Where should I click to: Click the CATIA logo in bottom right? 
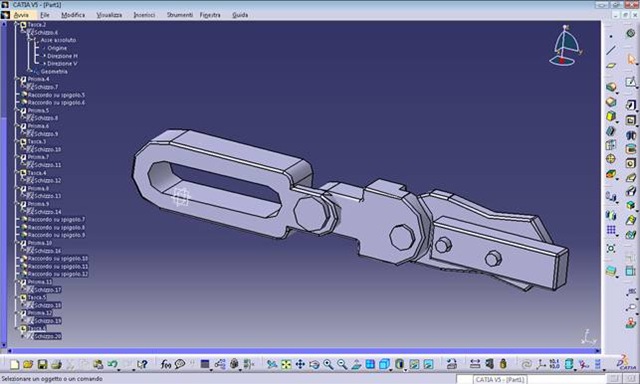pos(627,362)
